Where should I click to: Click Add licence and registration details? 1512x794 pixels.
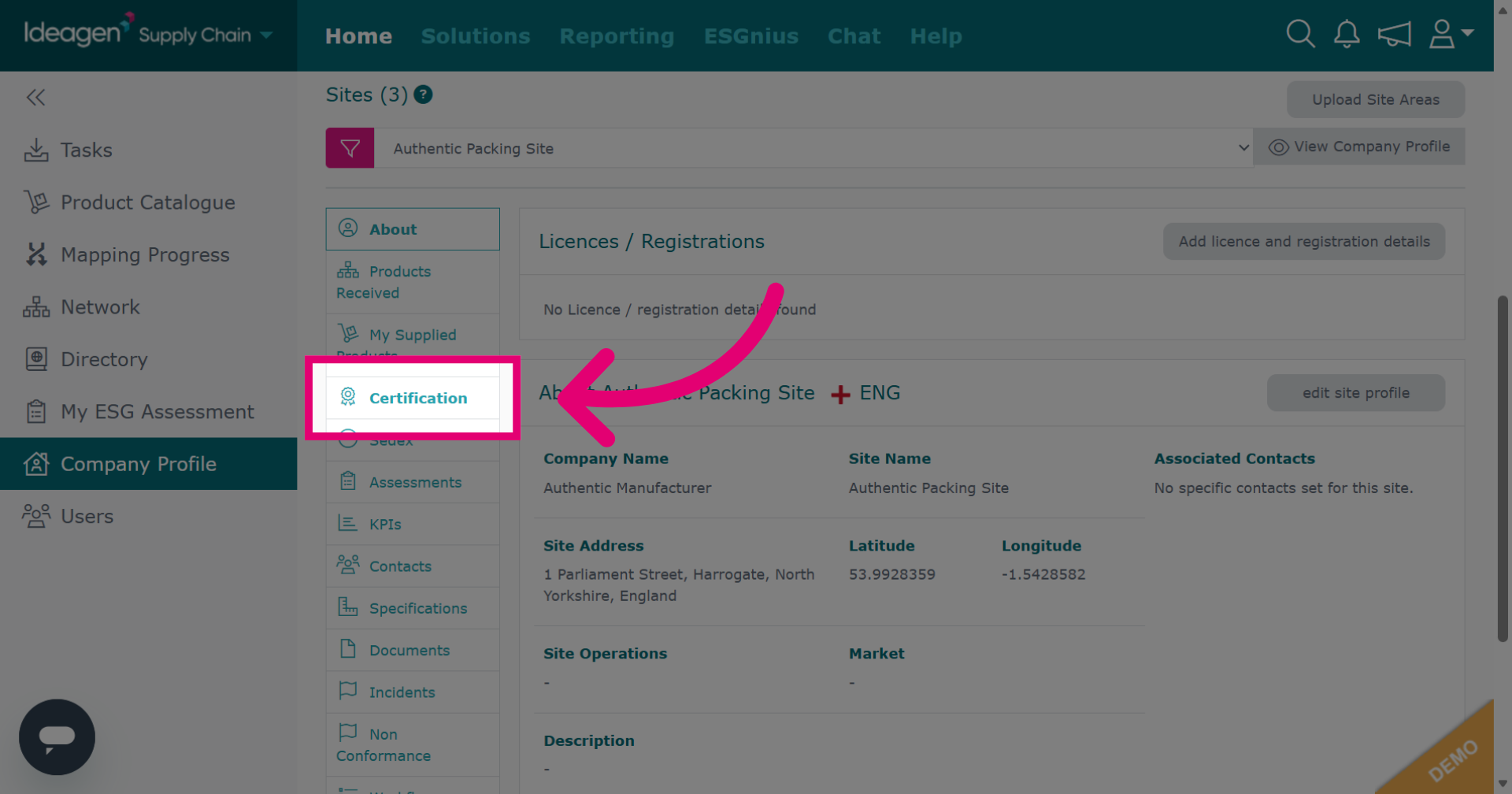tap(1304, 241)
